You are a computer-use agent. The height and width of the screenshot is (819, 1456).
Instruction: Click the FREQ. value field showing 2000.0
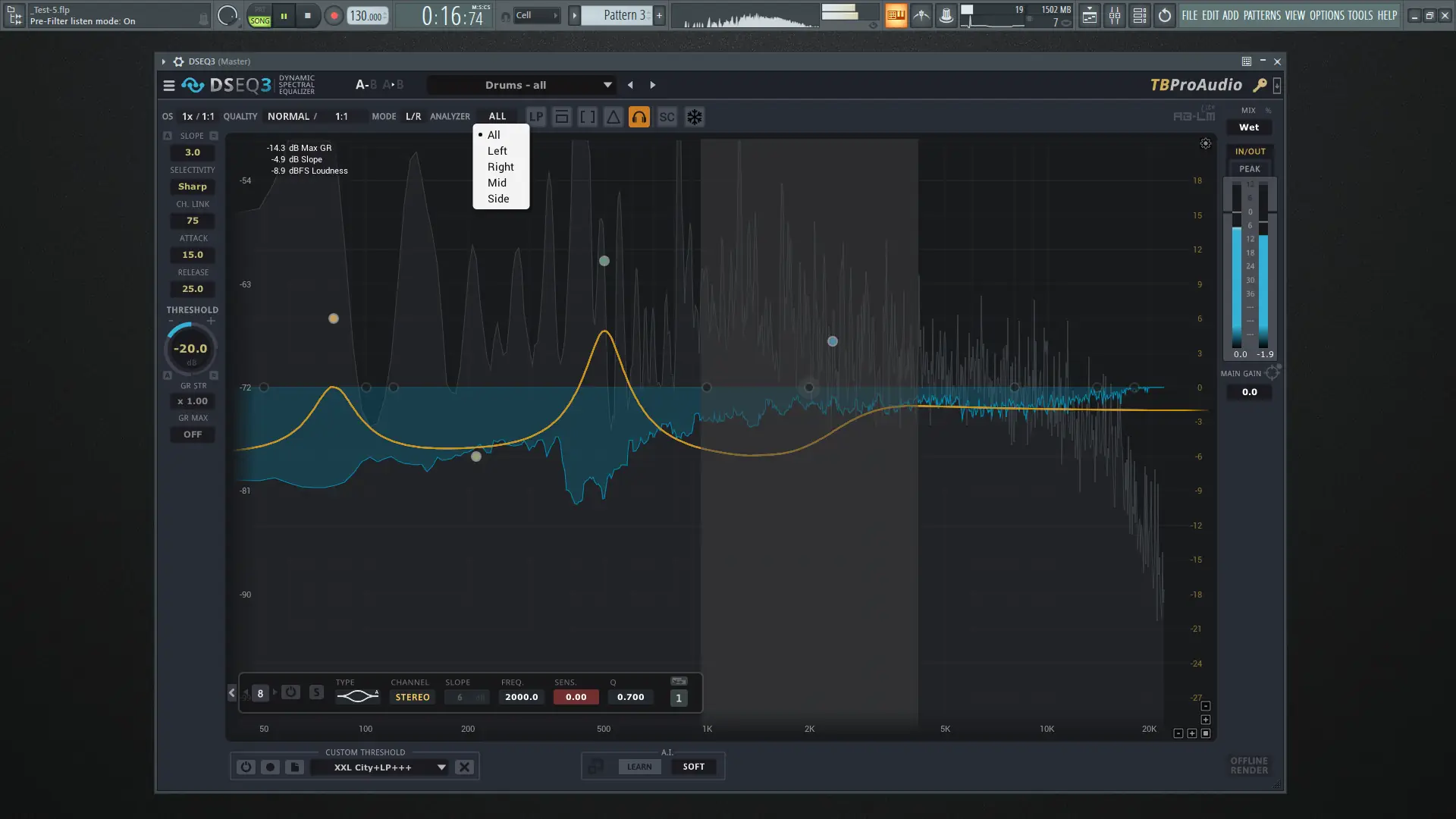coord(521,697)
